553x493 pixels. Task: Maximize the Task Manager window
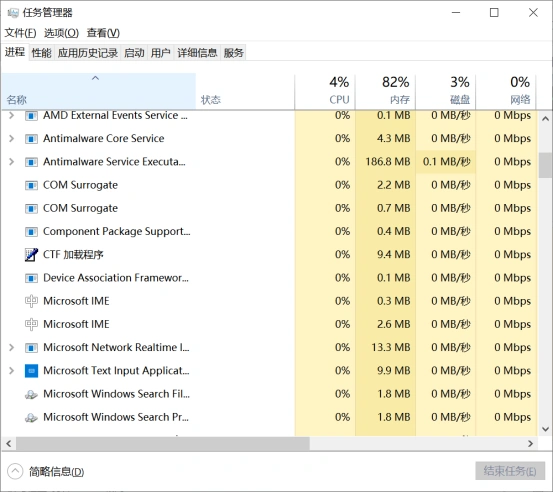pyautogui.click(x=494, y=13)
